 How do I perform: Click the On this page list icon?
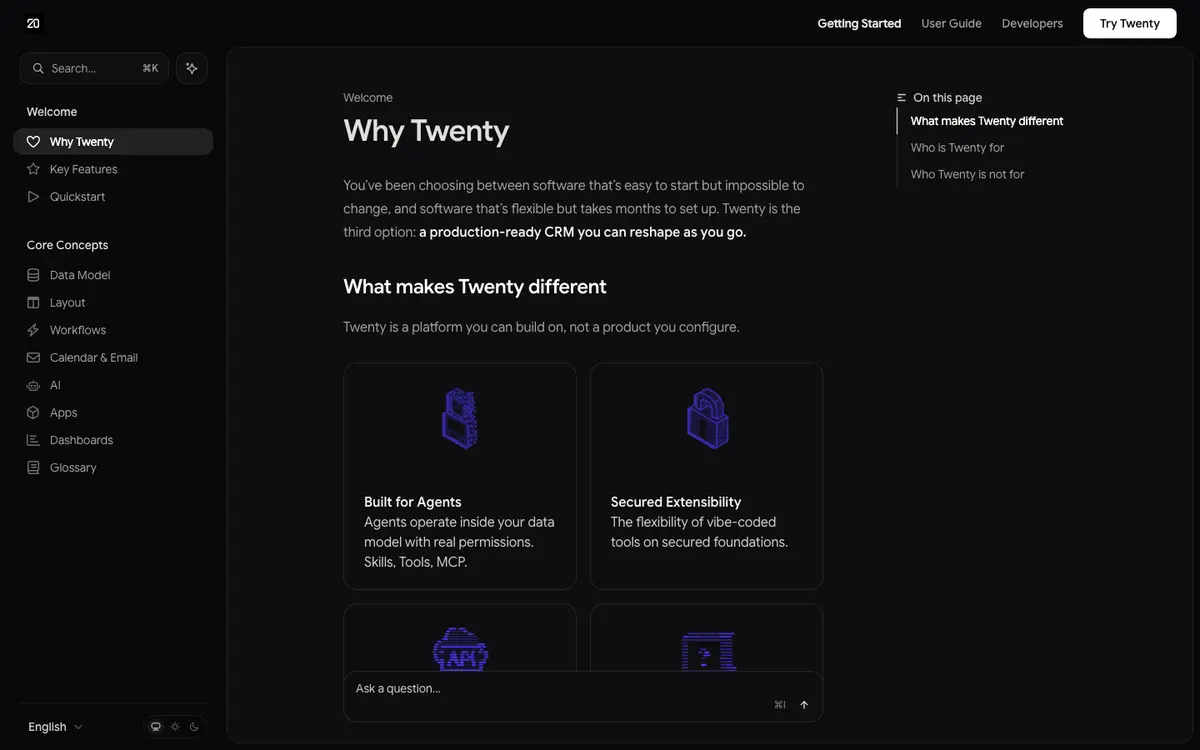pos(902,98)
